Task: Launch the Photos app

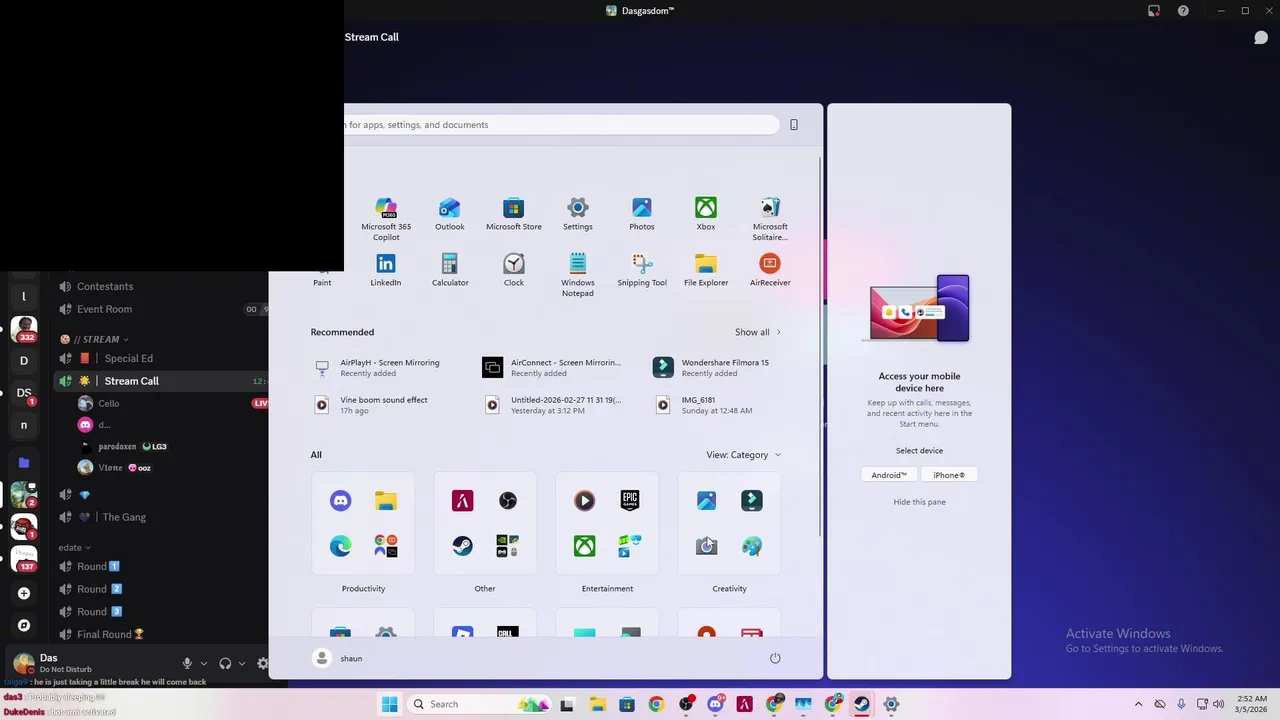Action: coord(642,214)
